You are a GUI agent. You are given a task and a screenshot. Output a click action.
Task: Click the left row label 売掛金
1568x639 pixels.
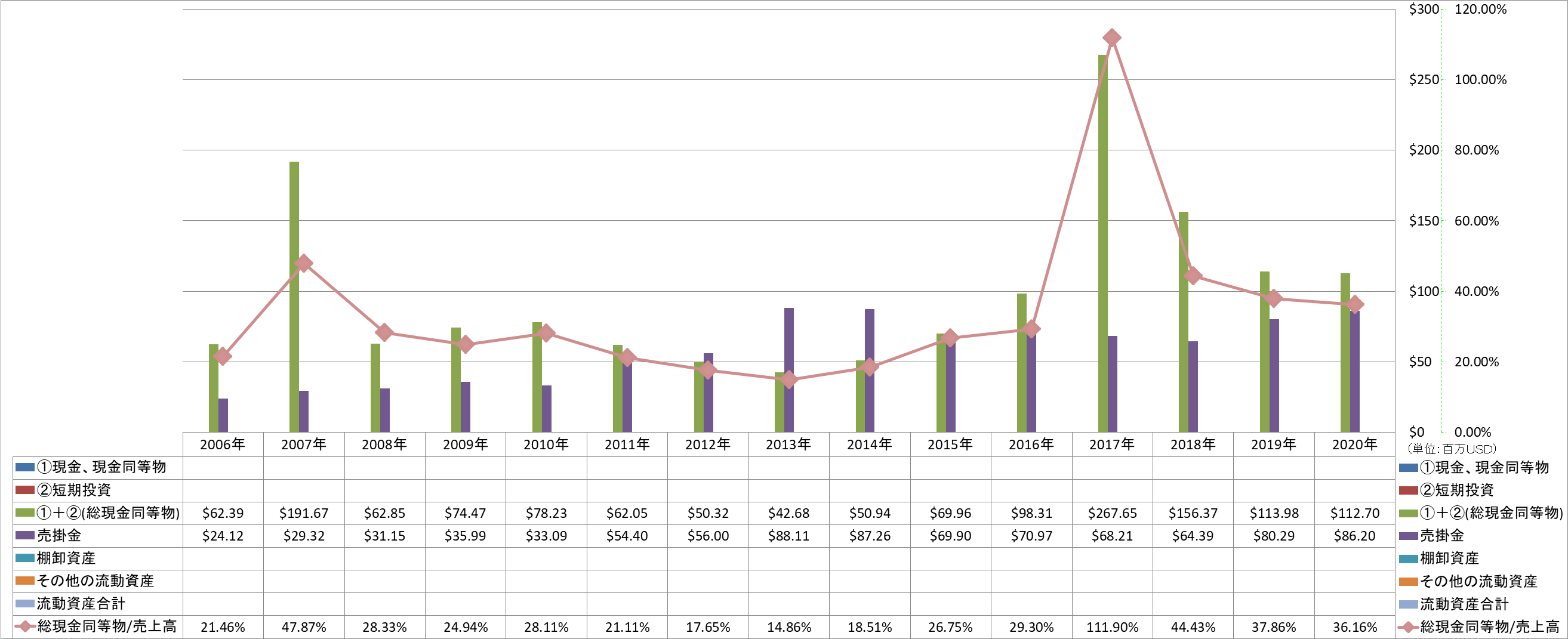tap(59, 536)
